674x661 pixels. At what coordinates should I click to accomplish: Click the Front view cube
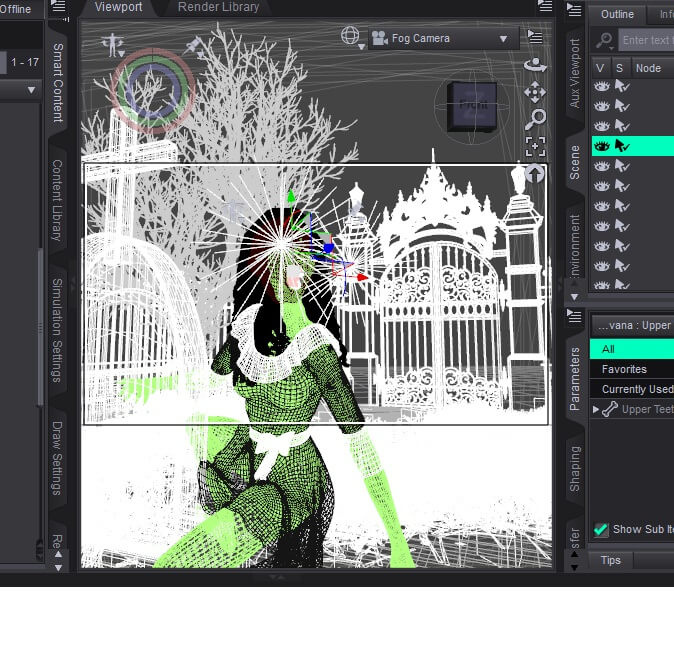point(472,107)
